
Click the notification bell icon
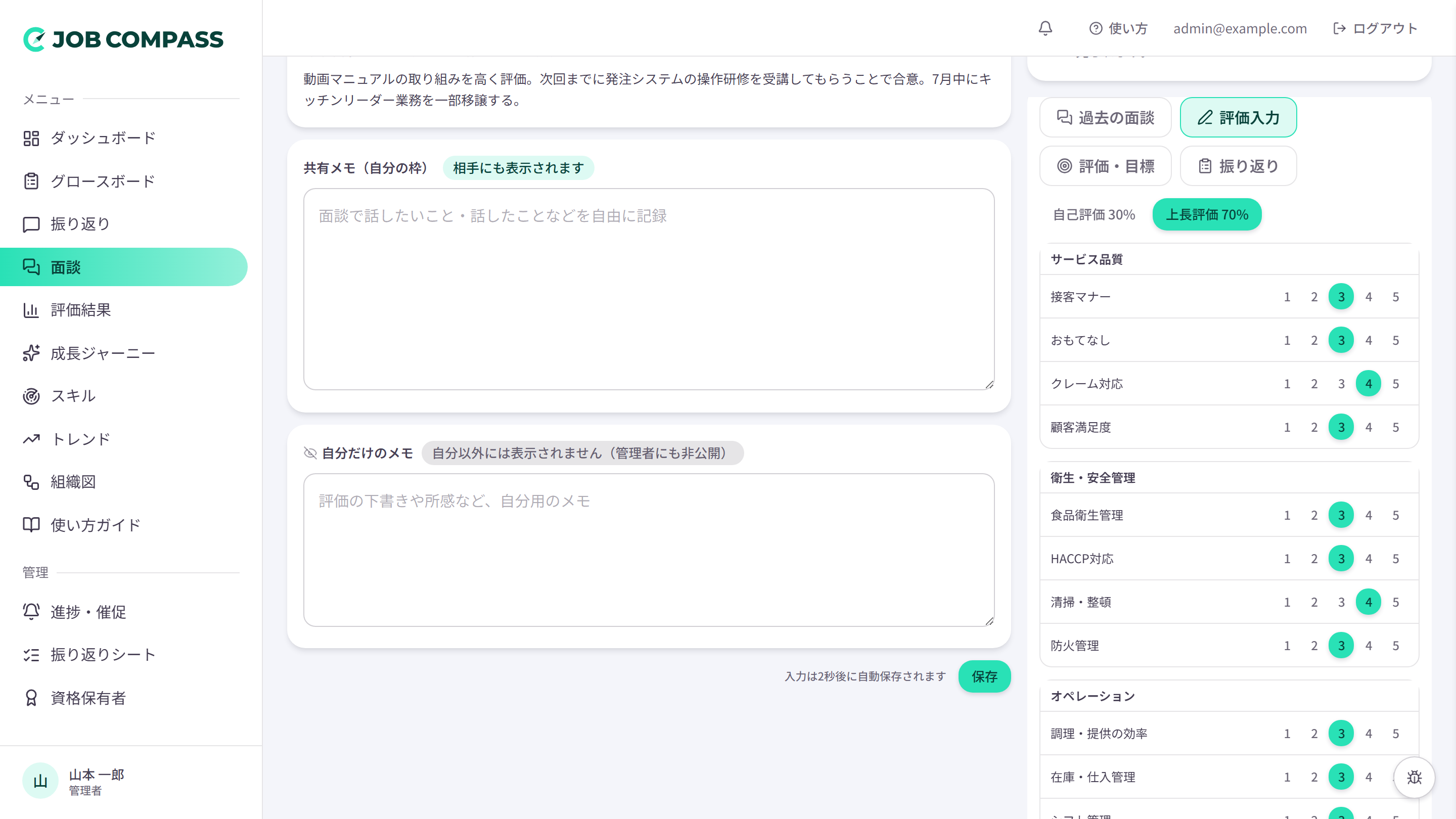click(1045, 28)
